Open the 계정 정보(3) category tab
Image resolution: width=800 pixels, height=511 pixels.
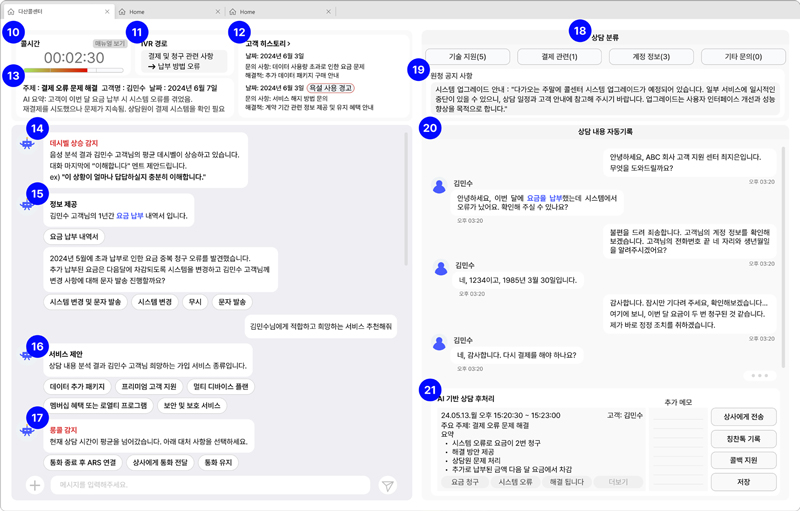click(651, 57)
